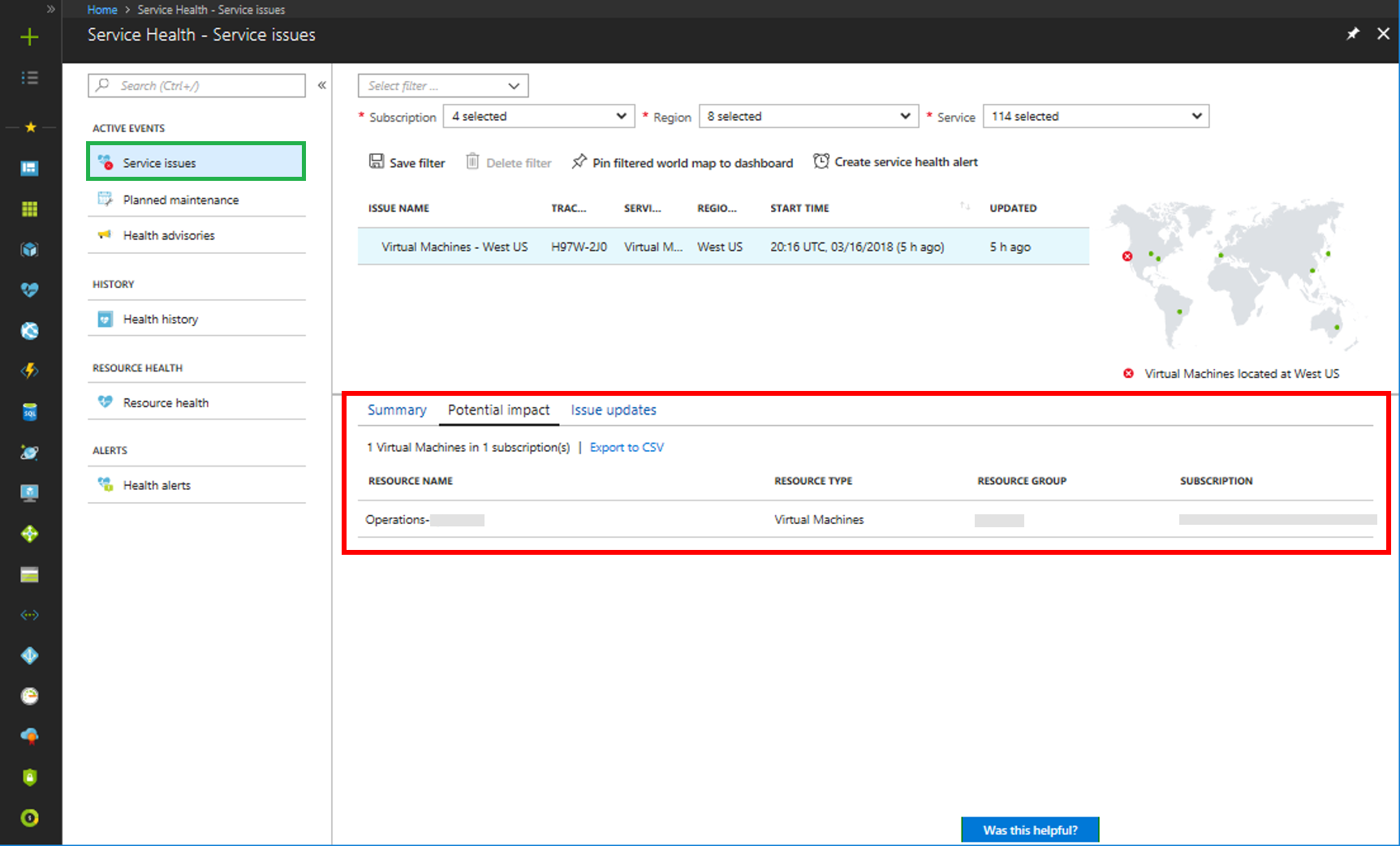
Task: Open App Services globe icon
Action: [29, 330]
